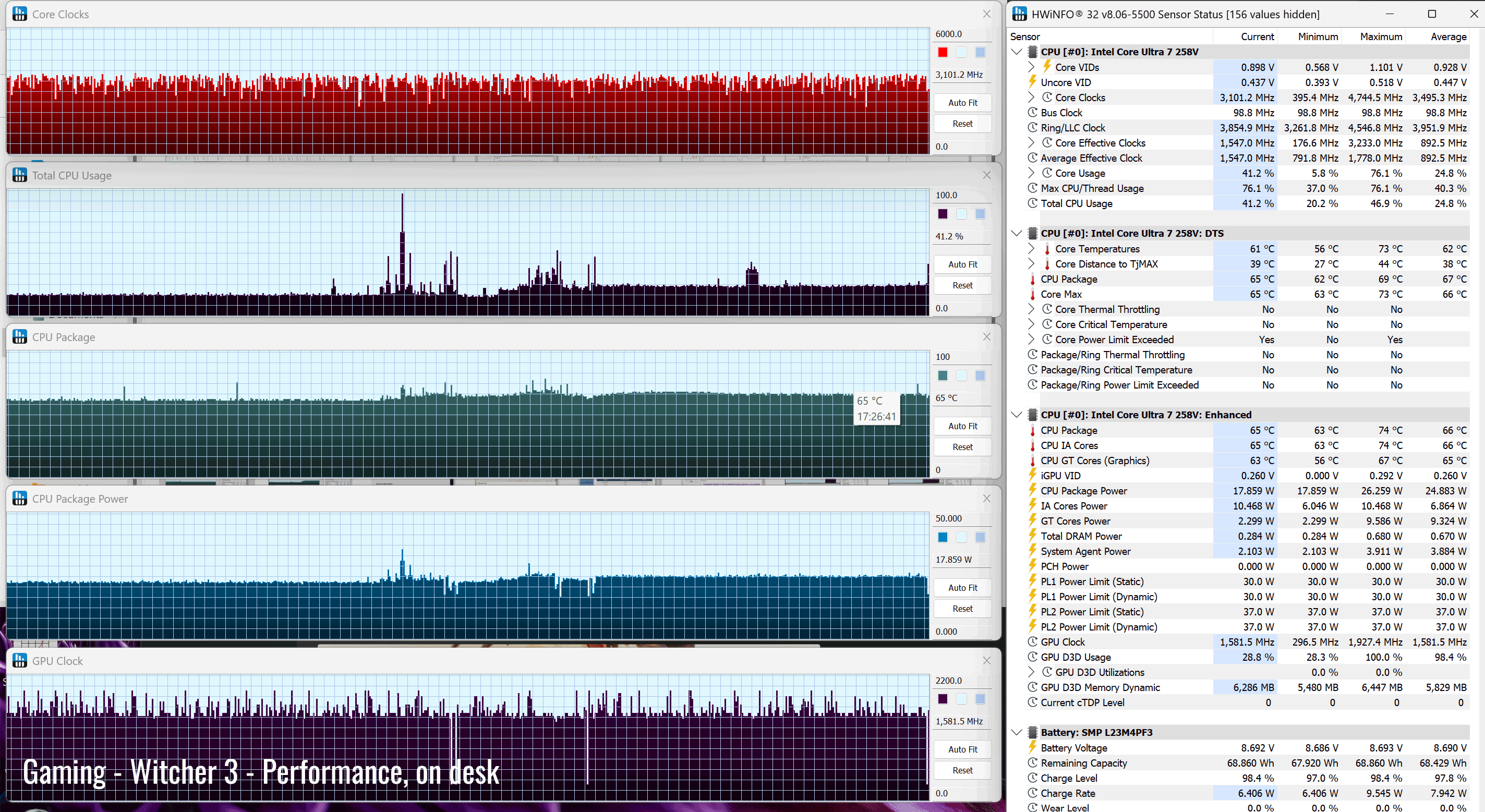Click the Maximum column header
Screen dimensions: 1485x812
pyautogui.click(x=1373, y=37)
